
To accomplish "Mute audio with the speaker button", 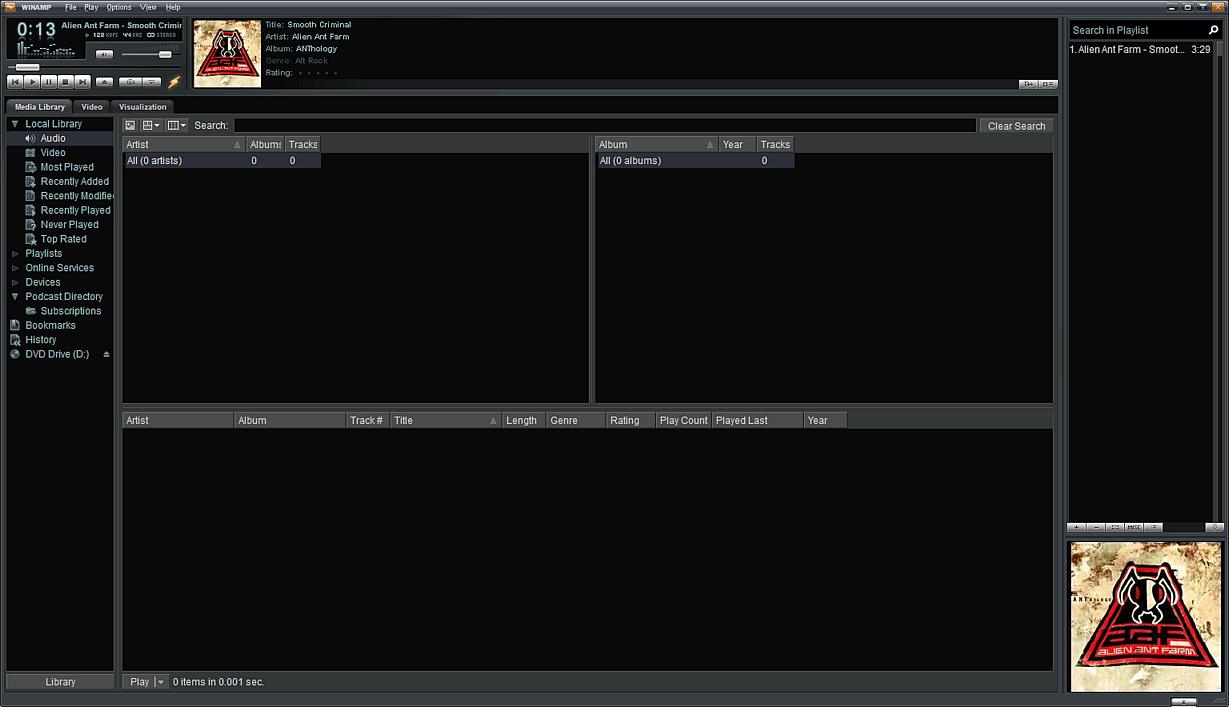I will click(104, 54).
